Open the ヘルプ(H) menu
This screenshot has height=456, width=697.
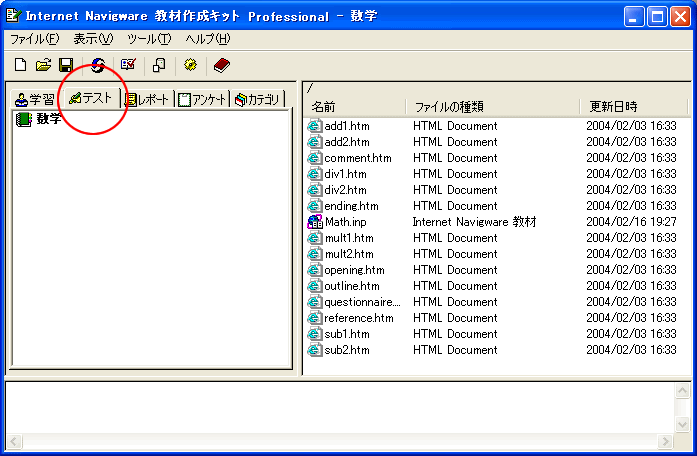(x=208, y=39)
